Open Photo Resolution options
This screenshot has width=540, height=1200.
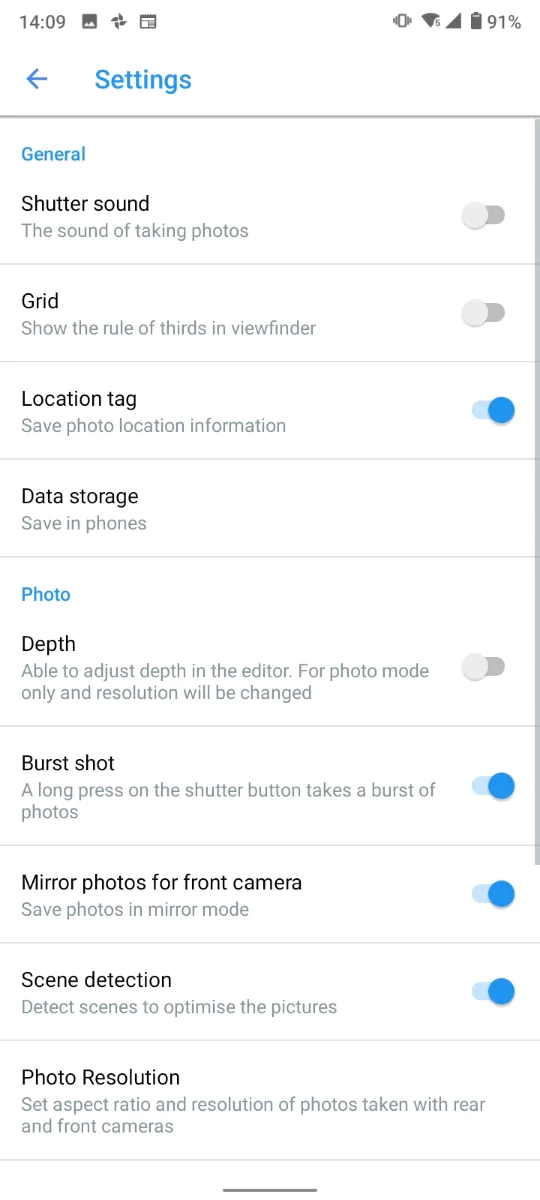click(x=270, y=1101)
